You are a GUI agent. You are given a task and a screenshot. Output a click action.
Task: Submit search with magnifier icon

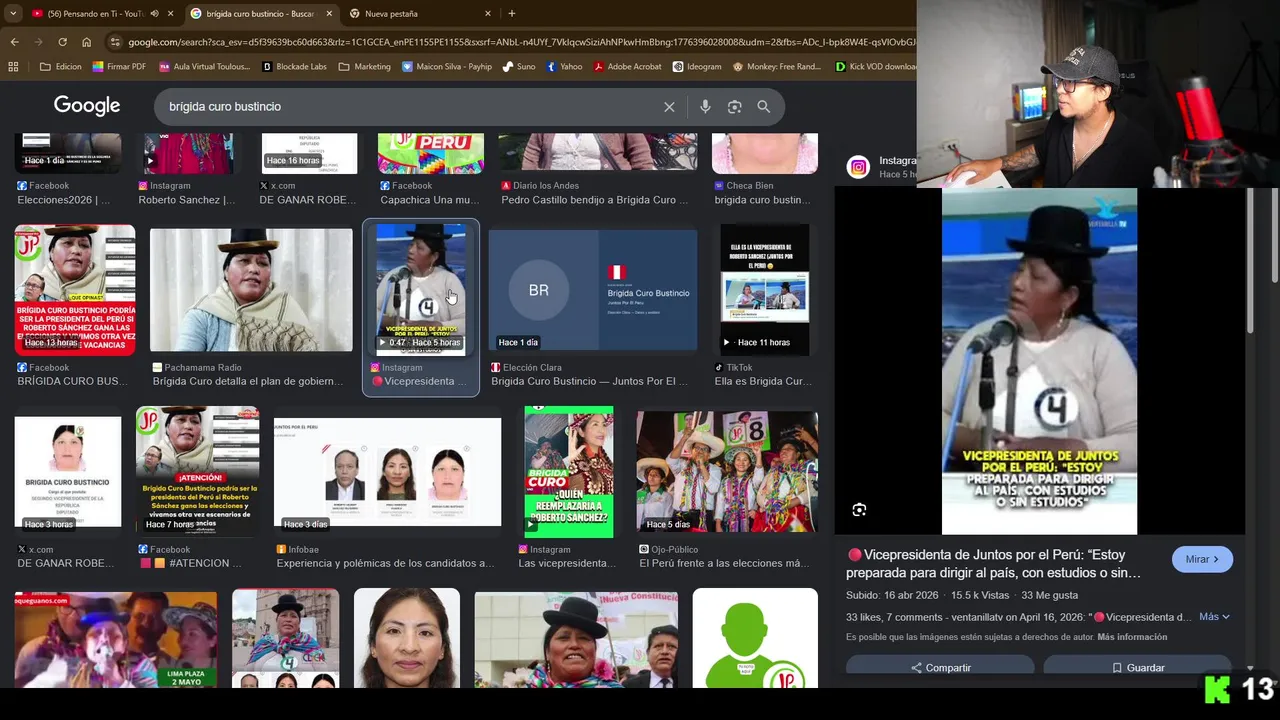pyautogui.click(x=763, y=107)
